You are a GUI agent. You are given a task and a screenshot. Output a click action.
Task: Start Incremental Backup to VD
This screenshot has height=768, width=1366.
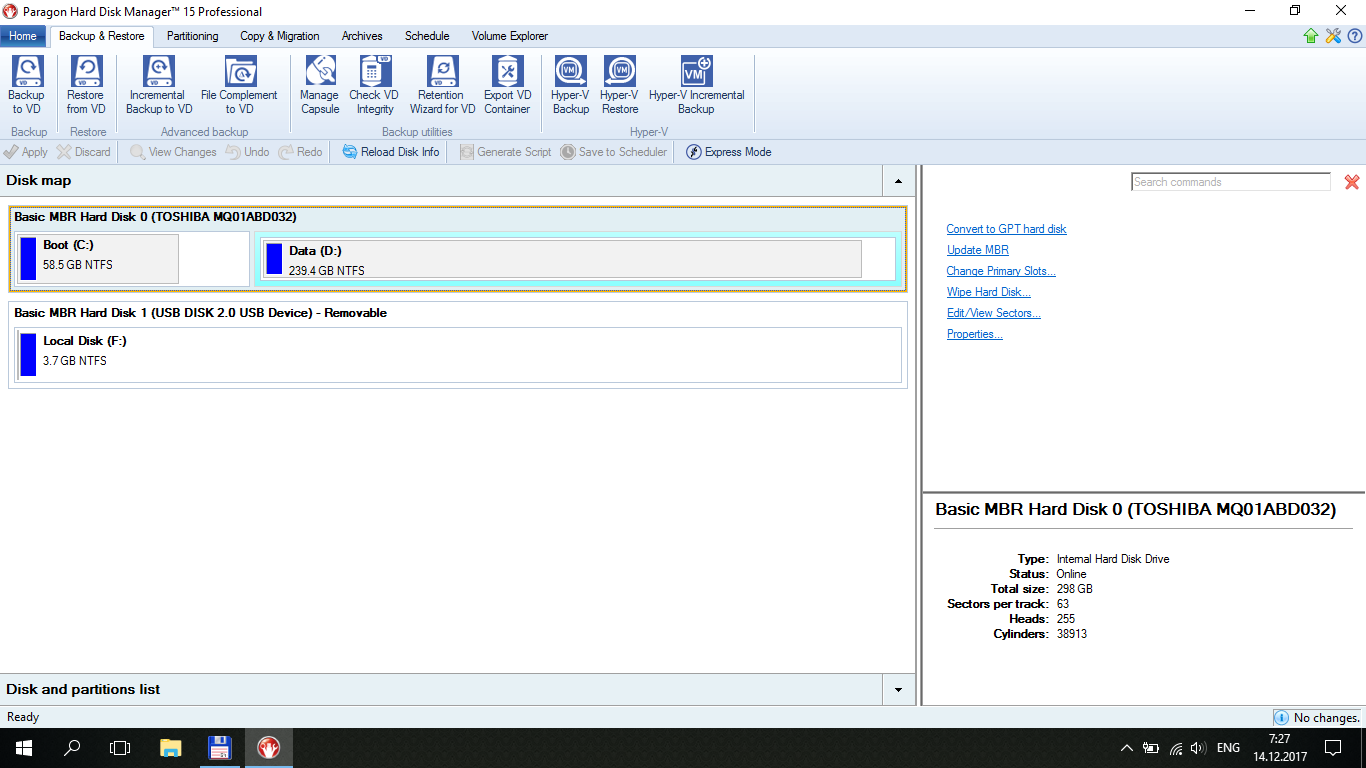click(x=158, y=86)
